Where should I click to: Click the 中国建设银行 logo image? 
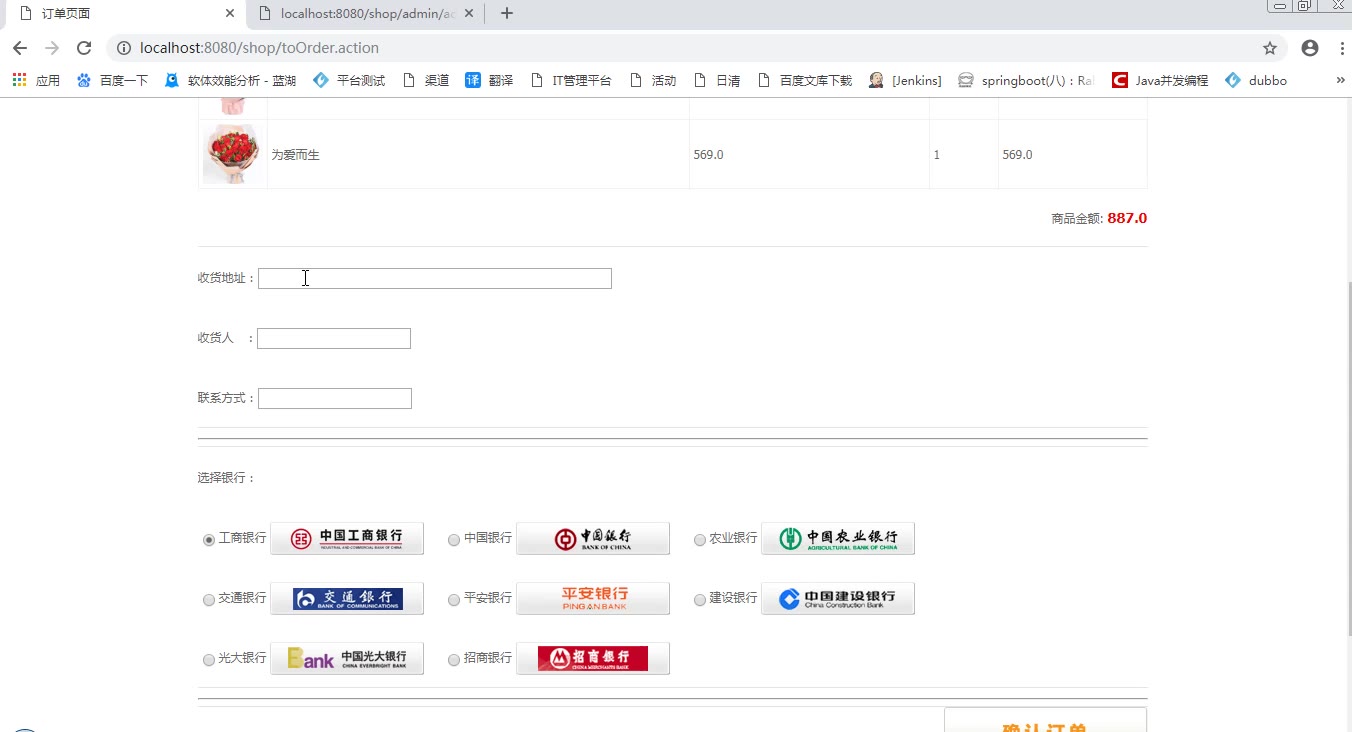coord(838,598)
